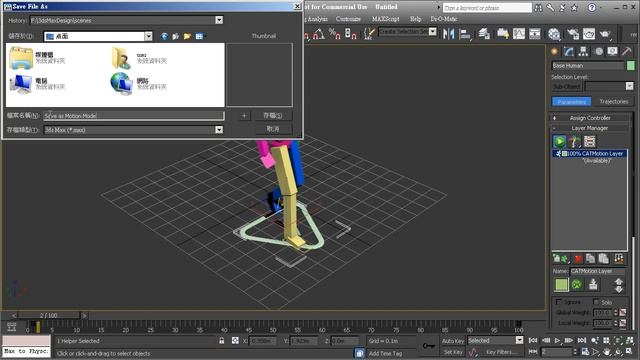Expand the Assign Controller rollout
This screenshot has height=360, width=640.
coord(590,118)
